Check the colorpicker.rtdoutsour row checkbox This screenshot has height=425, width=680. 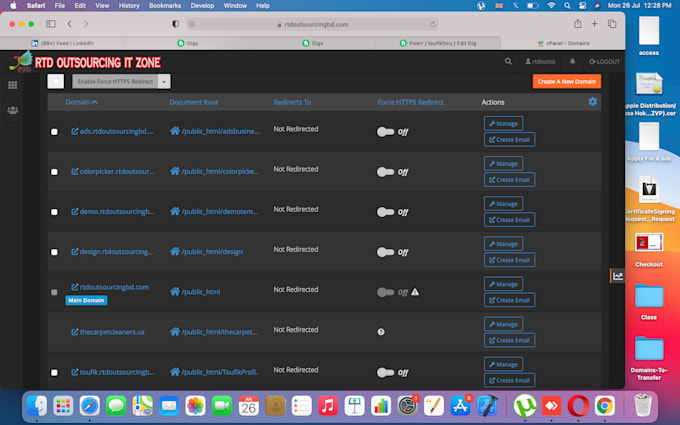[x=54, y=172]
